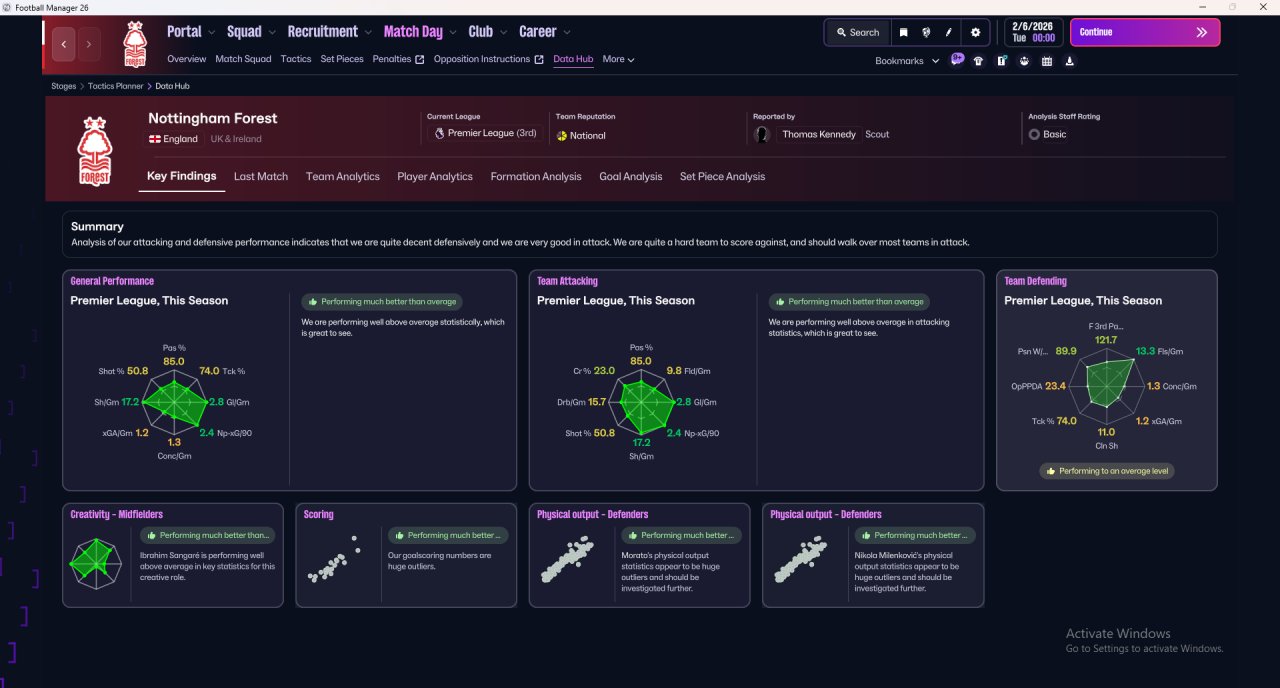
Task: Switch to the Formation Analysis tab
Action: click(536, 176)
